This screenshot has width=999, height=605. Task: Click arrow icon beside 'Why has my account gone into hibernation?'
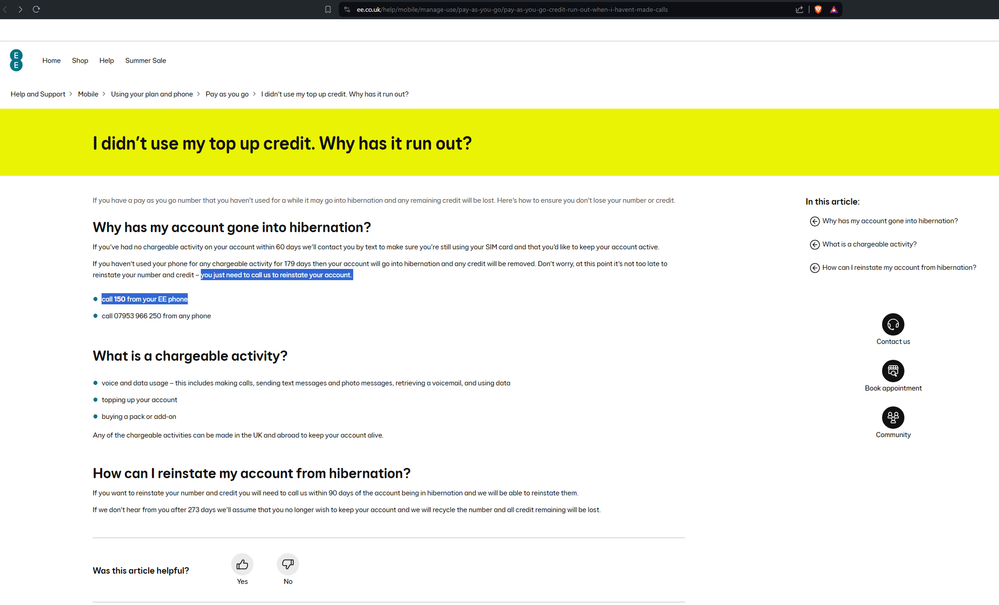tap(814, 222)
